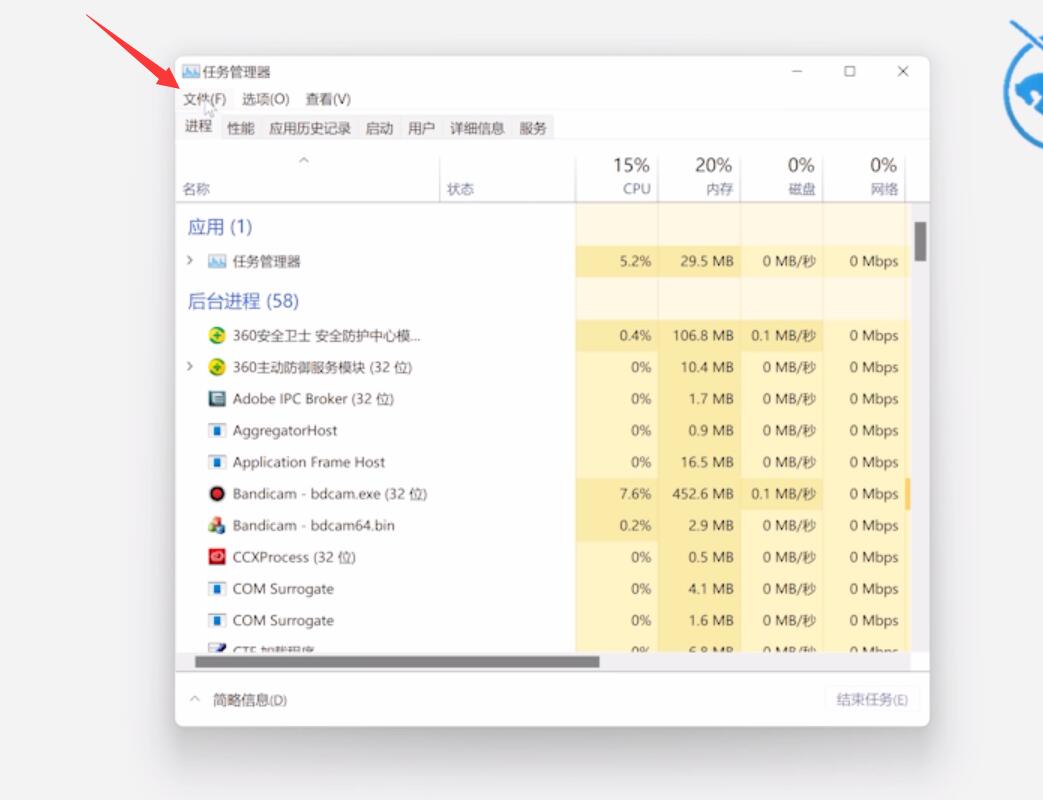The image size is (1043, 800).
Task: Expand the 任务管理器 app row
Action: 190,261
